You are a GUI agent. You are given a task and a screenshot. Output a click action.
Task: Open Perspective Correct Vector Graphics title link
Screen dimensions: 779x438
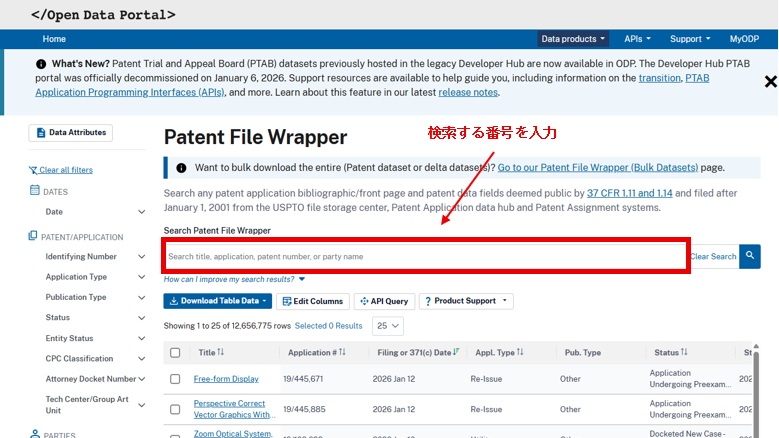(234, 409)
